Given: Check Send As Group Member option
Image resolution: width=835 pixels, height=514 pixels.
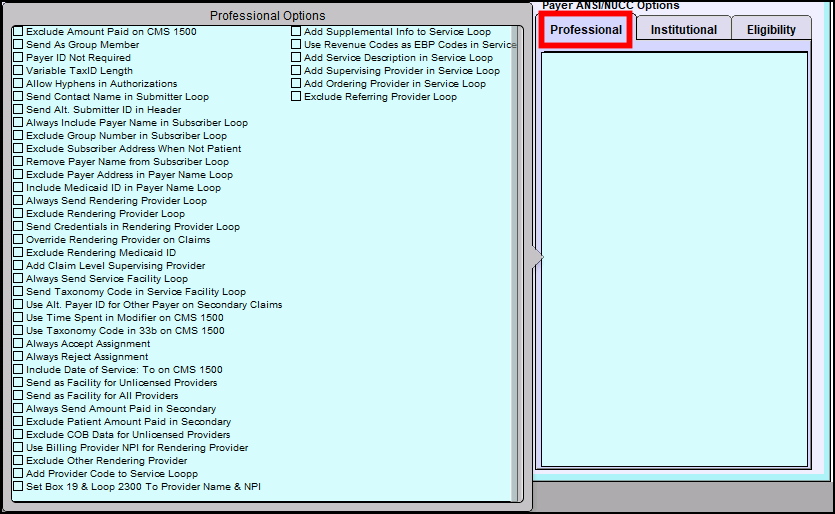Looking at the screenshot, I should 18,45.
